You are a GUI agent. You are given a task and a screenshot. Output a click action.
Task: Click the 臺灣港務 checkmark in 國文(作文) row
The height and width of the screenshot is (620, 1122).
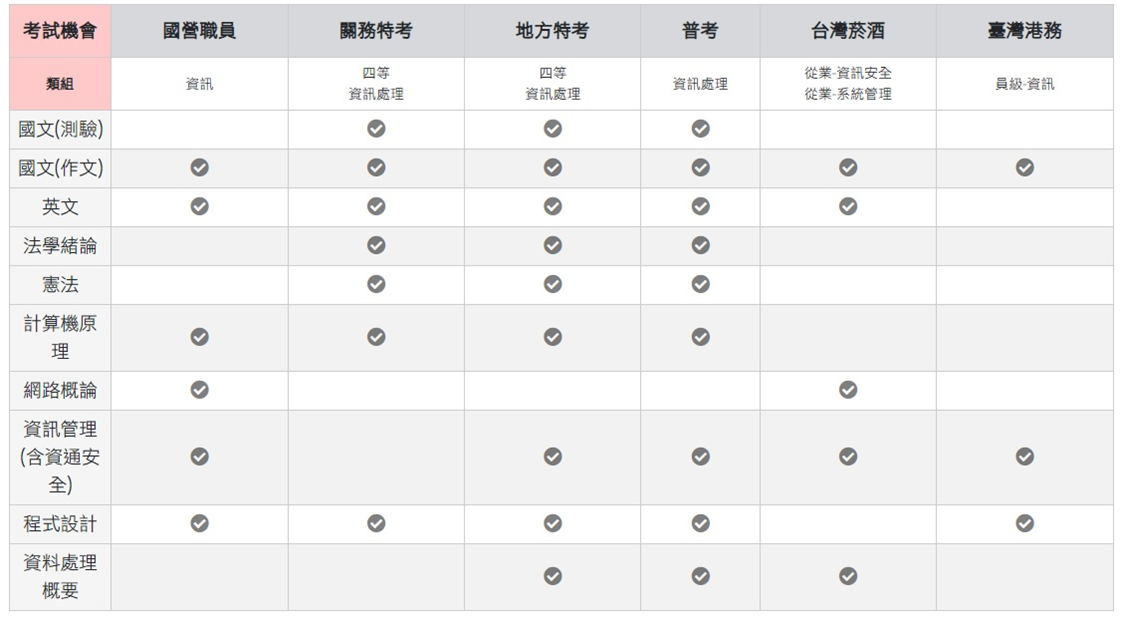click(x=1024, y=168)
